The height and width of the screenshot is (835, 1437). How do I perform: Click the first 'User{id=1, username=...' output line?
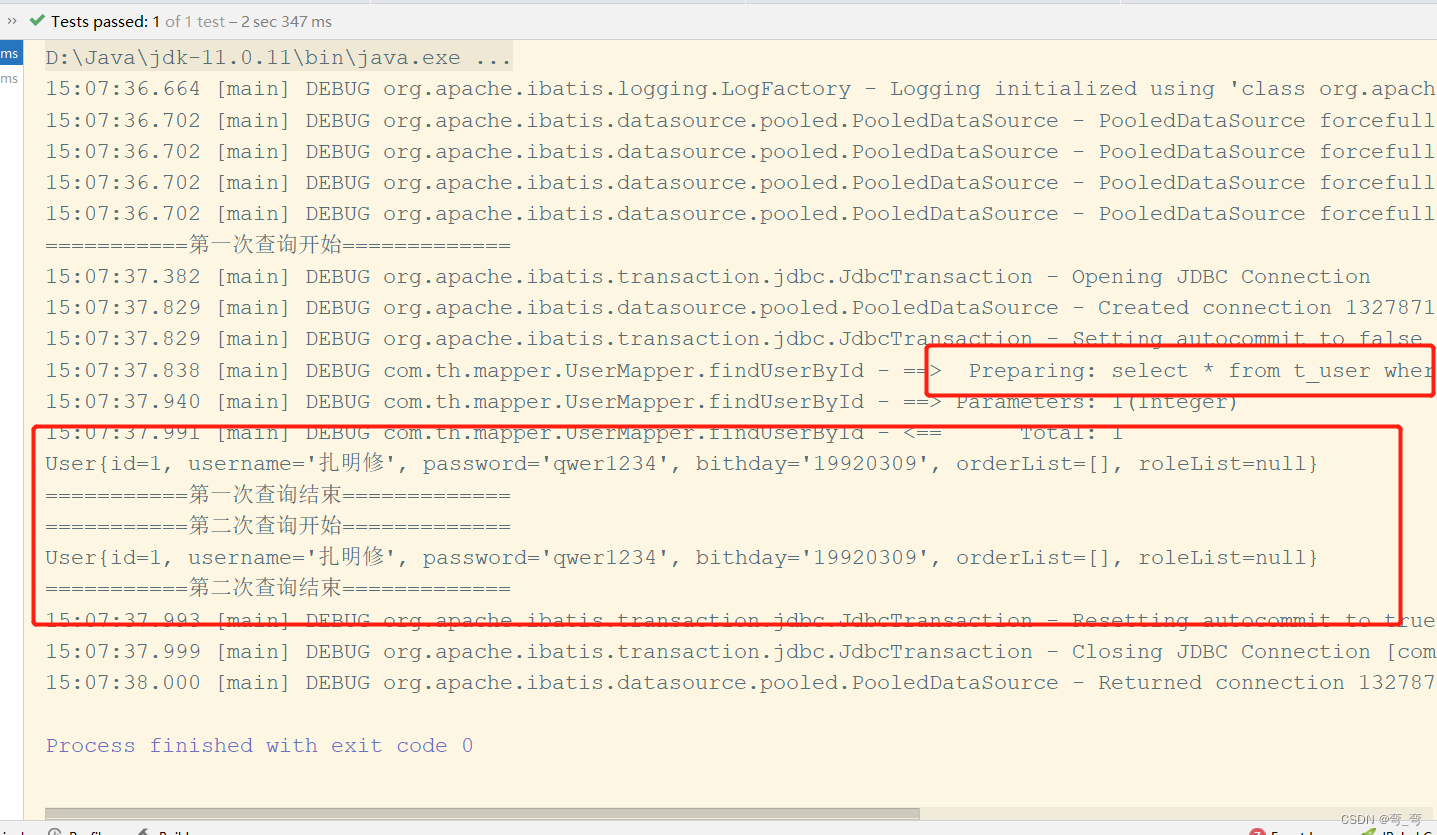(x=682, y=464)
